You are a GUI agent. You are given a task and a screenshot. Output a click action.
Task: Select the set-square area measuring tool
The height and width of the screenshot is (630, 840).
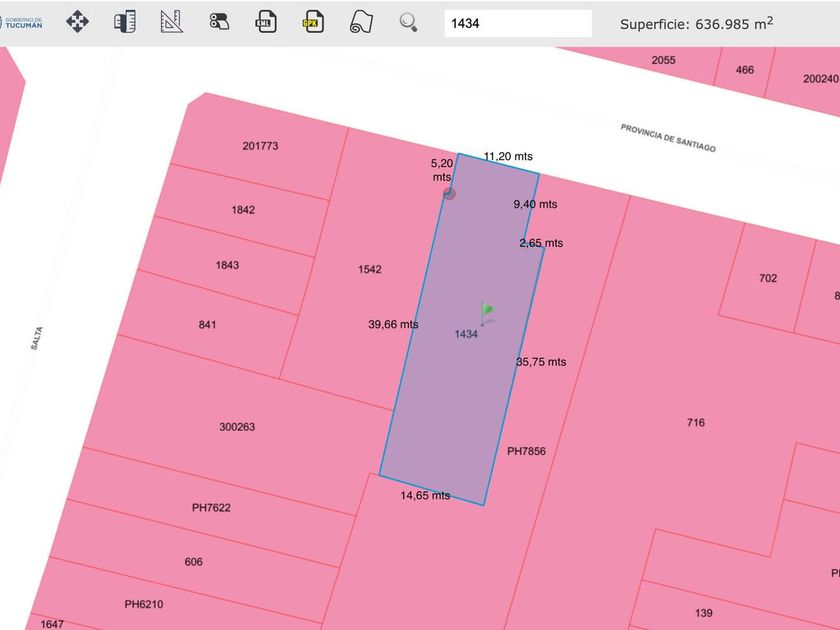point(172,22)
